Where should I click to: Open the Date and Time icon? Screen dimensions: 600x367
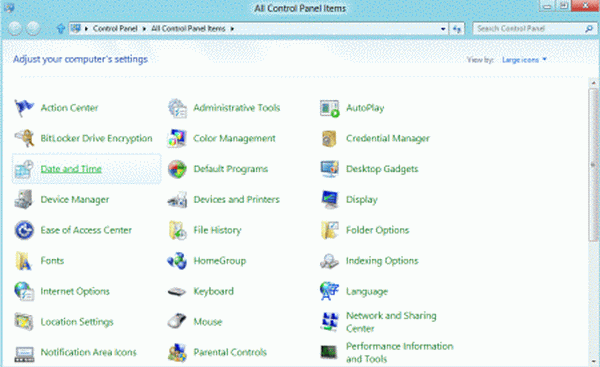click(24, 169)
